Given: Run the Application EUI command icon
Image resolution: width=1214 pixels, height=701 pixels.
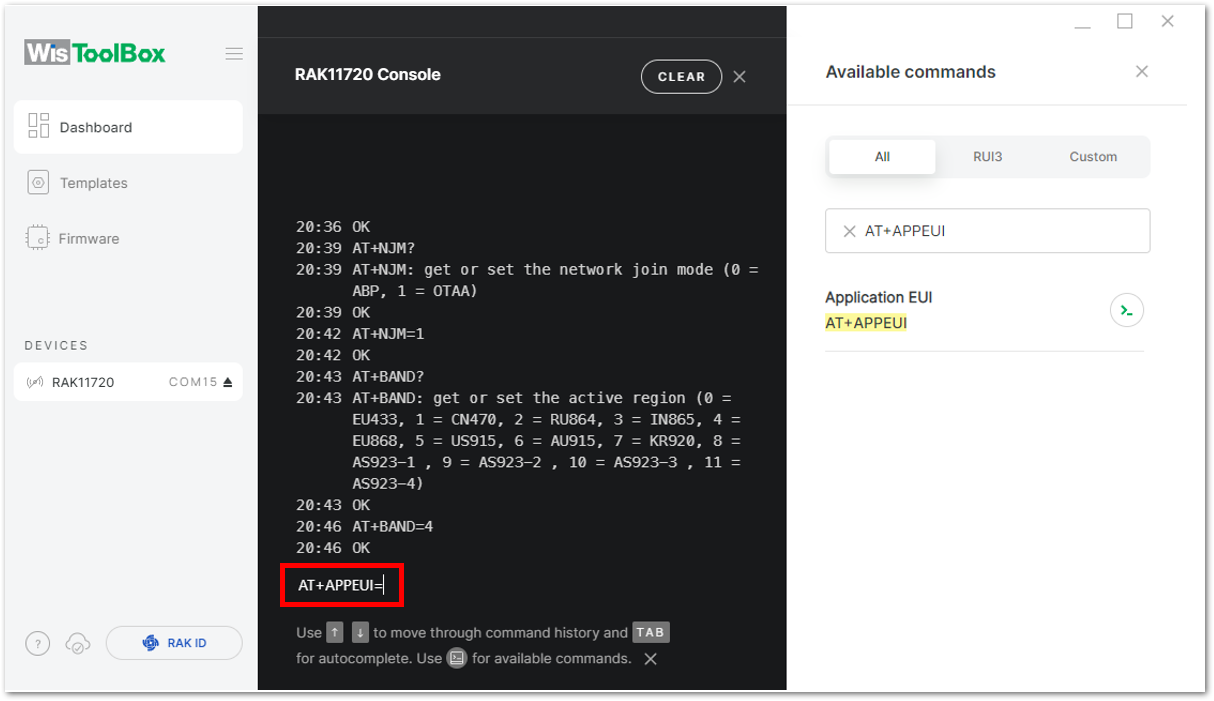Looking at the screenshot, I should [1126, 310].
